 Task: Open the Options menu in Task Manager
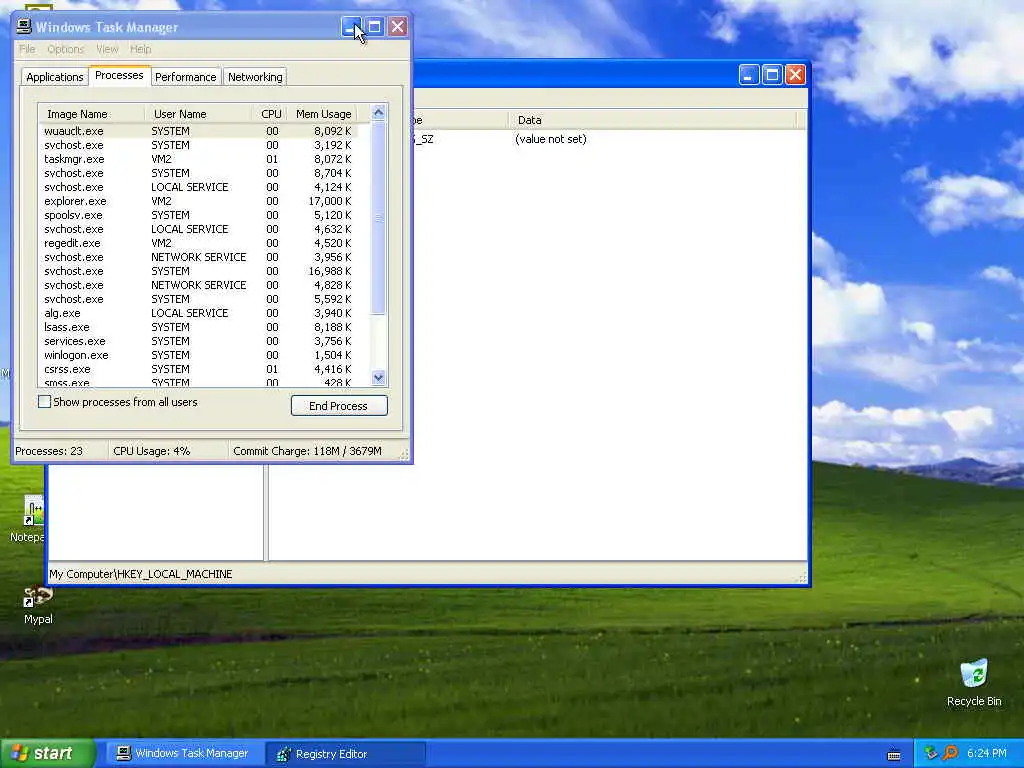[x=65, y=49]
